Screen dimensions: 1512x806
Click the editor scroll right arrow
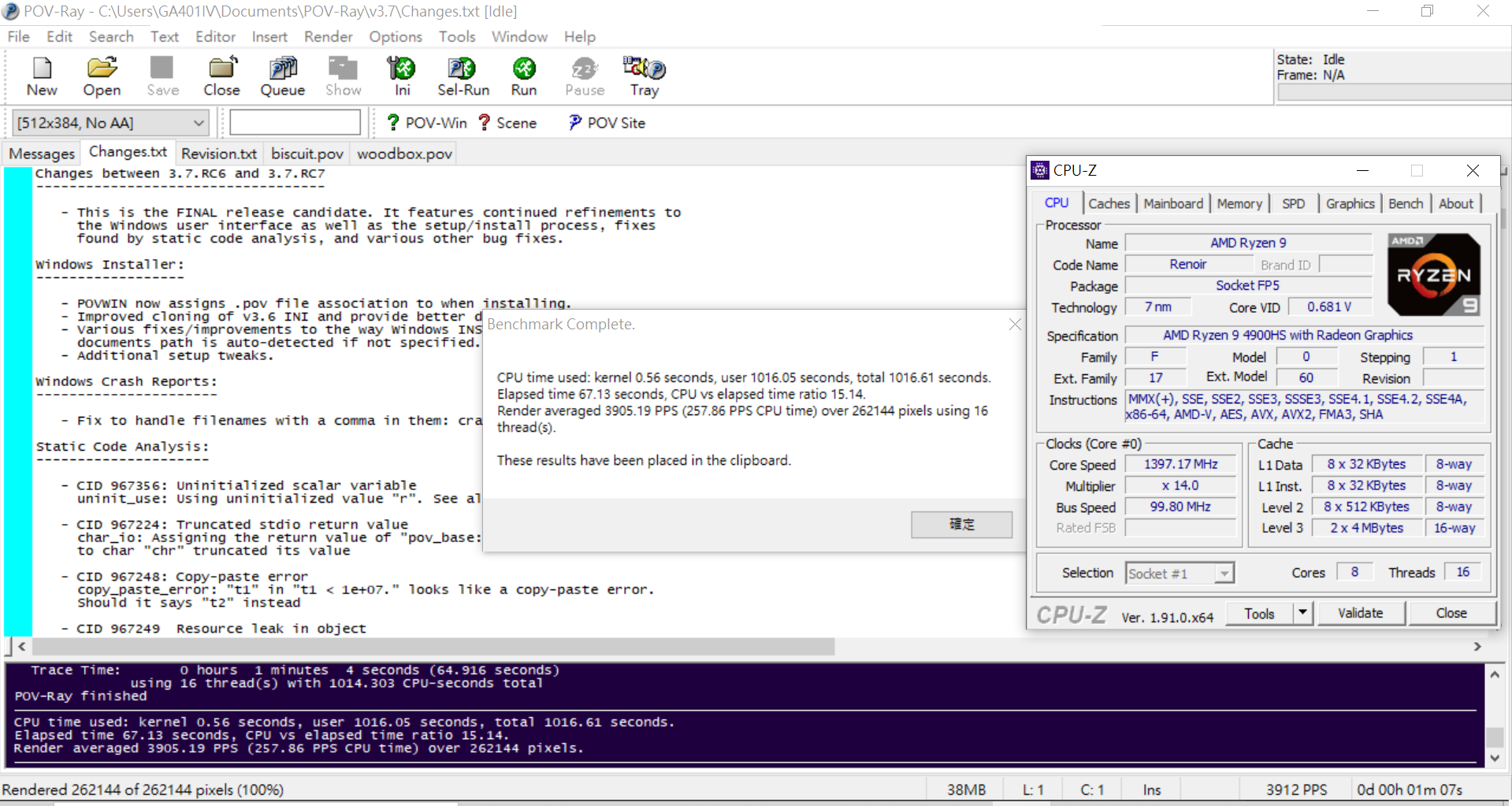[x=1477, y=647]
